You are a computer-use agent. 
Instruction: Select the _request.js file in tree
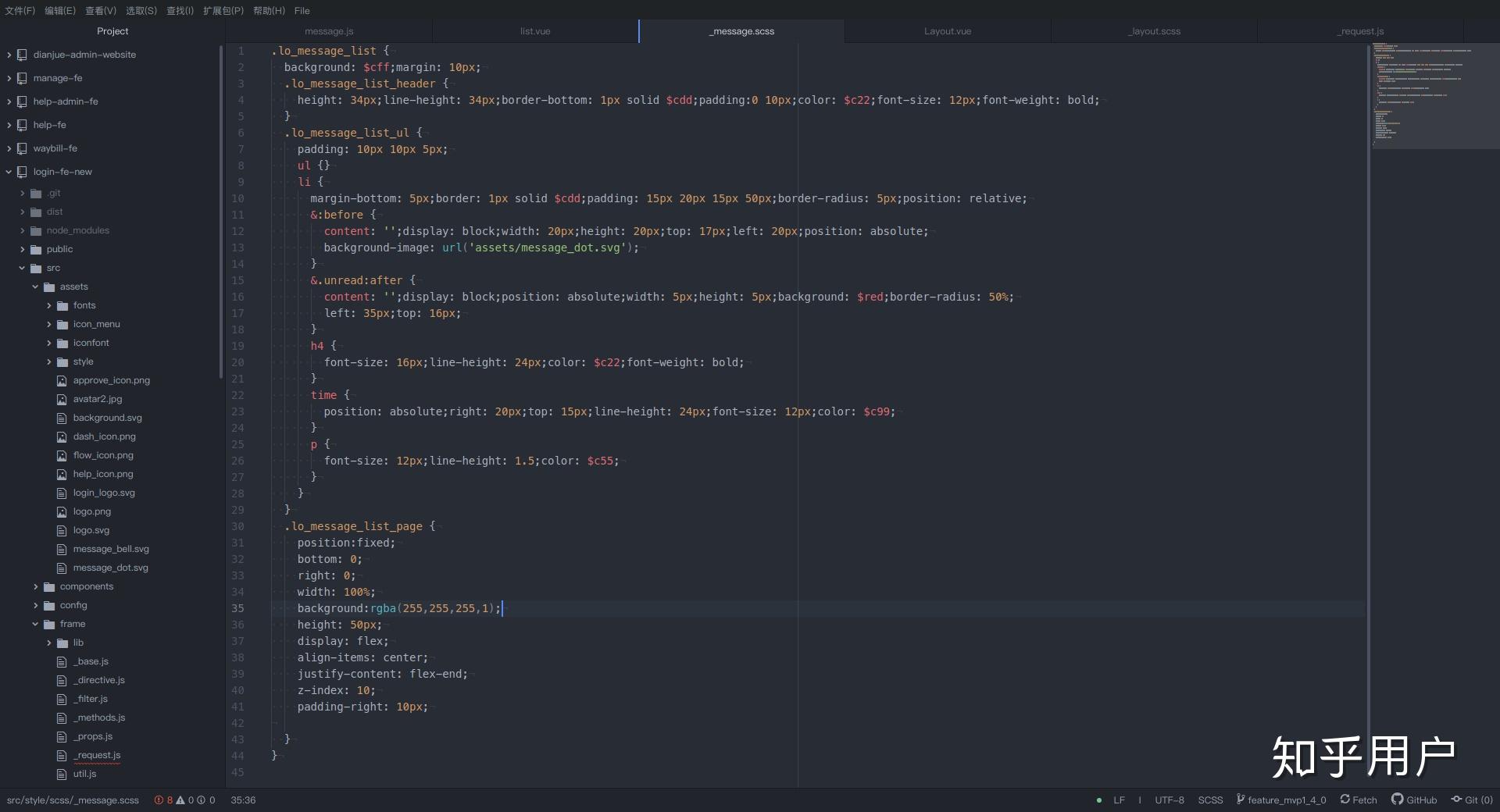97,755
